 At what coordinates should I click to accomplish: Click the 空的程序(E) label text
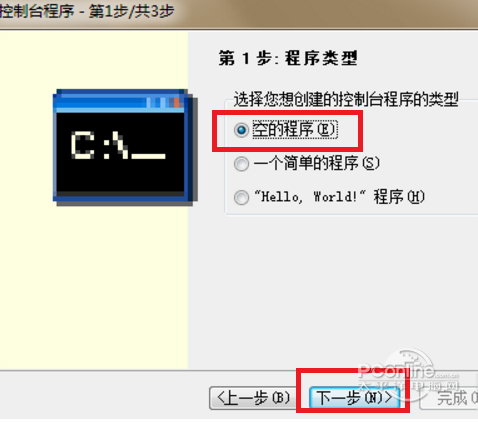[295, 129]
